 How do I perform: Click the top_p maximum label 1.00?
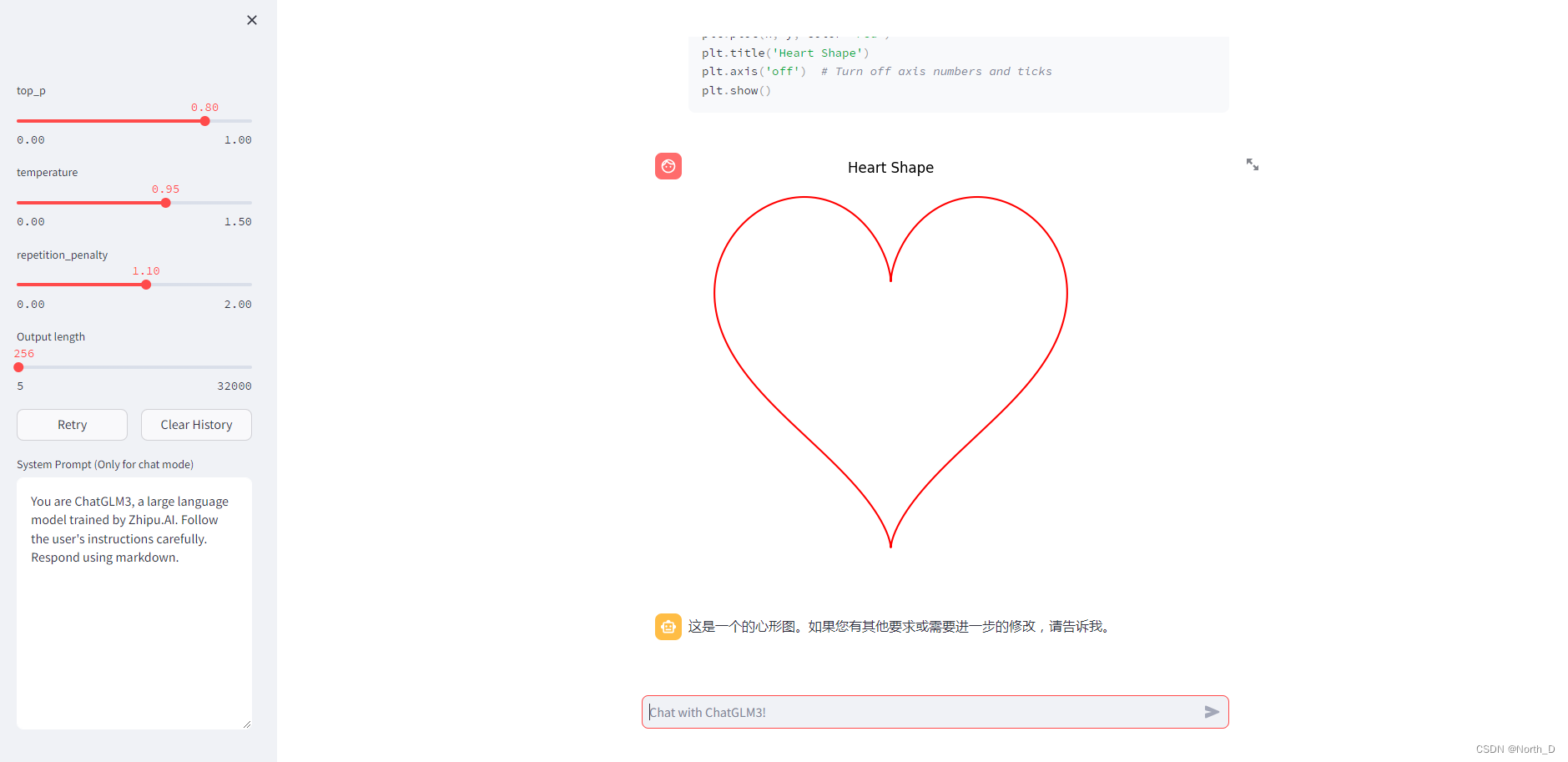pos(238,140)
